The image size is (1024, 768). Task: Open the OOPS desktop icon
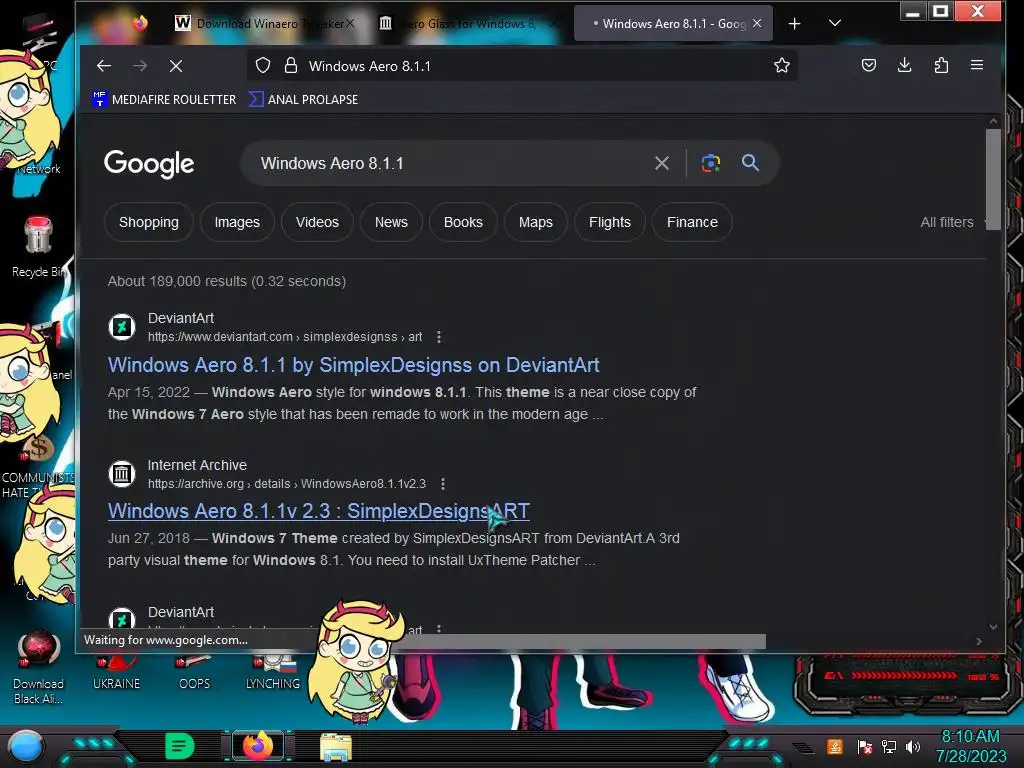(195, 671)
